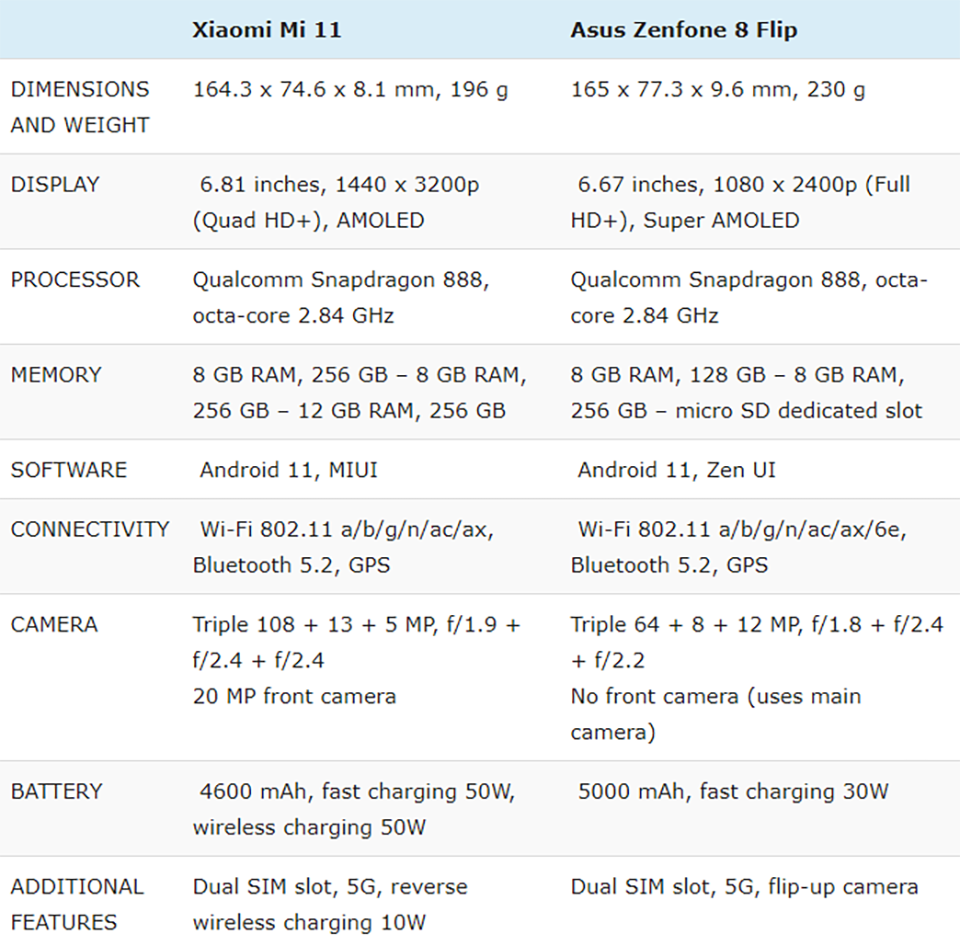
Task: Select the 6.81 inches display cell
Action: point(336,203)
